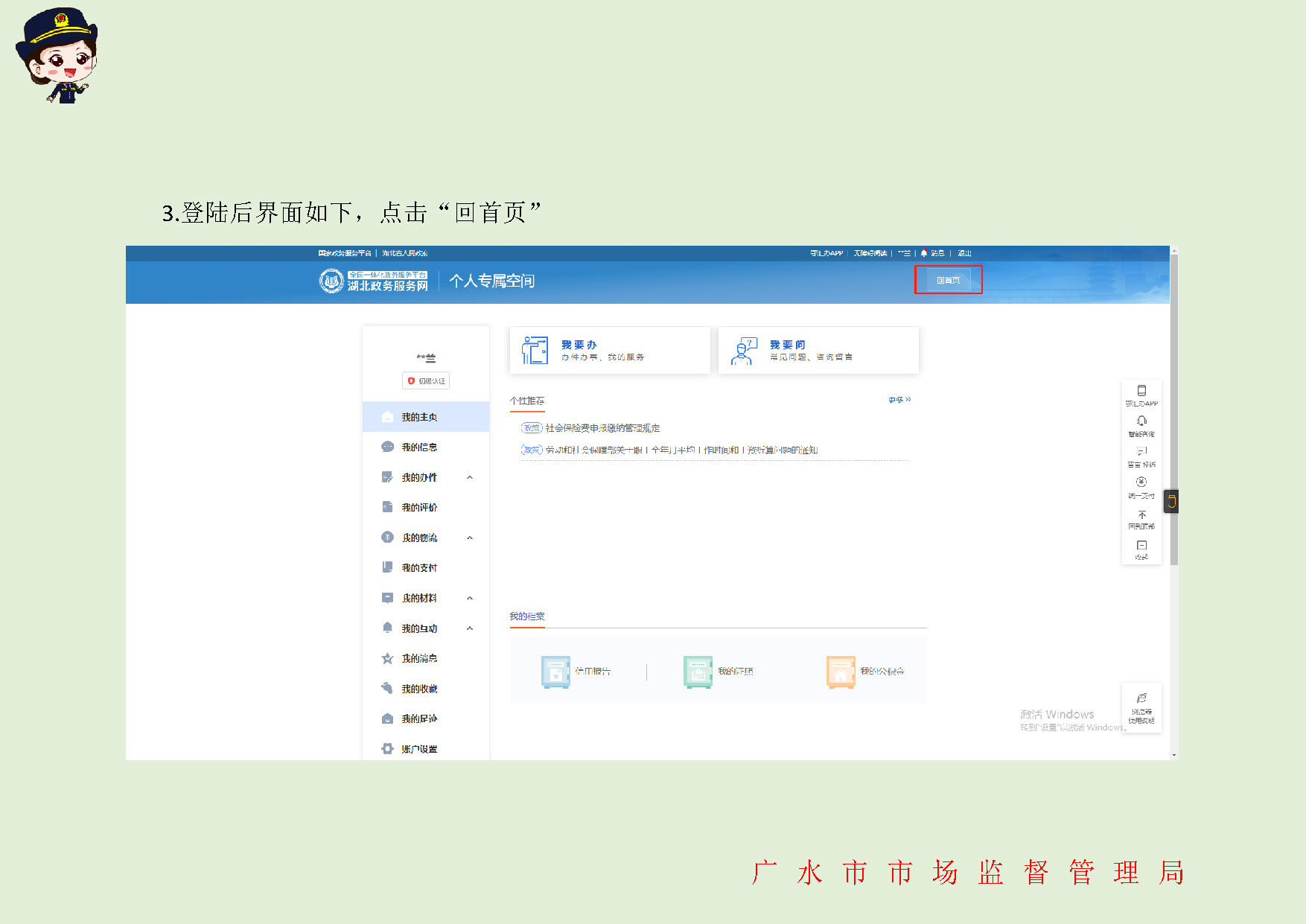Click the icon beside 我的足迹

(387, 719)
